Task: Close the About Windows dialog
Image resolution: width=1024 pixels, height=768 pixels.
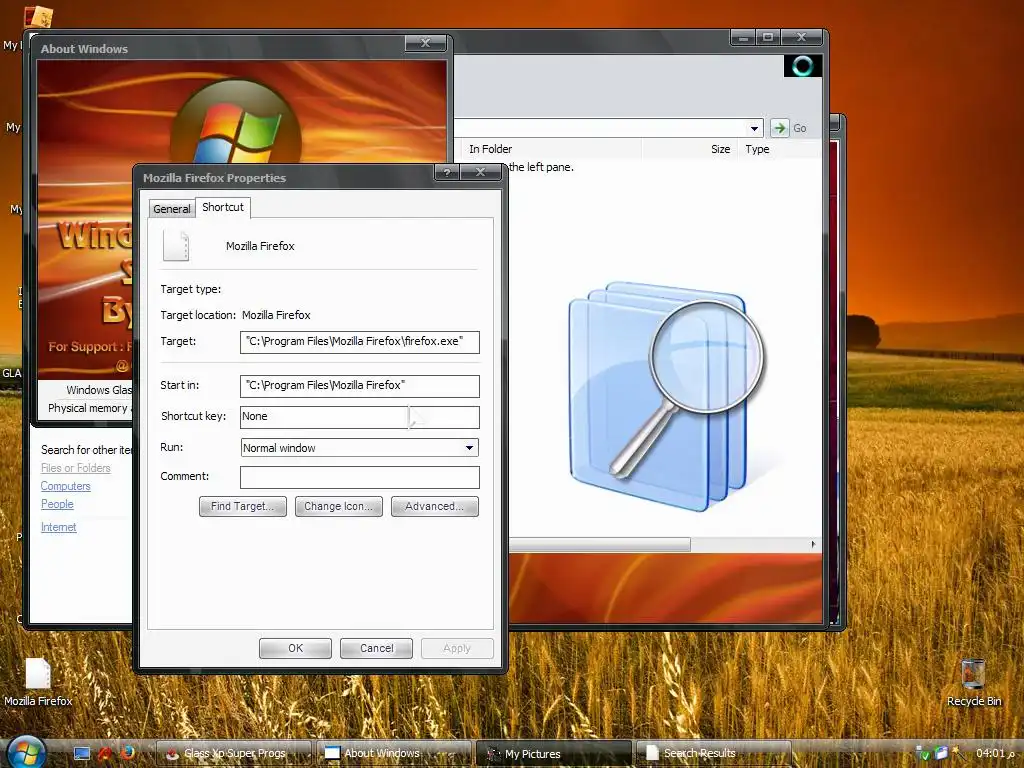Action: 425,43
